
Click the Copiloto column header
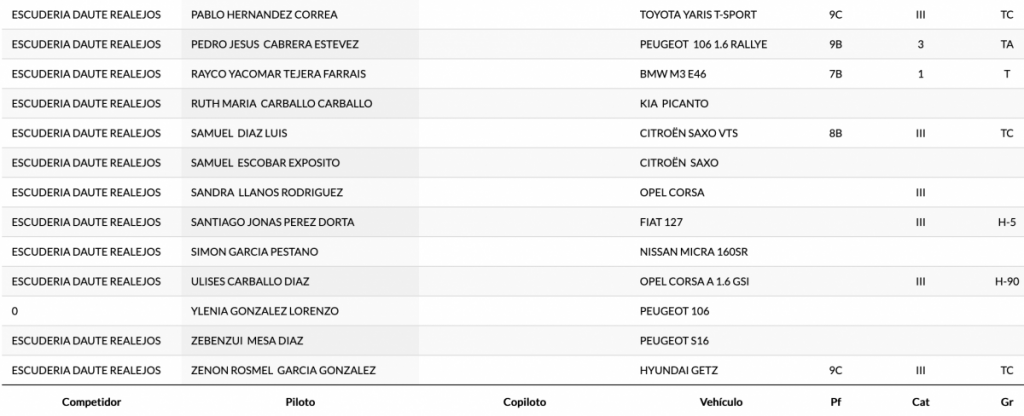click(x=524, y=402)
